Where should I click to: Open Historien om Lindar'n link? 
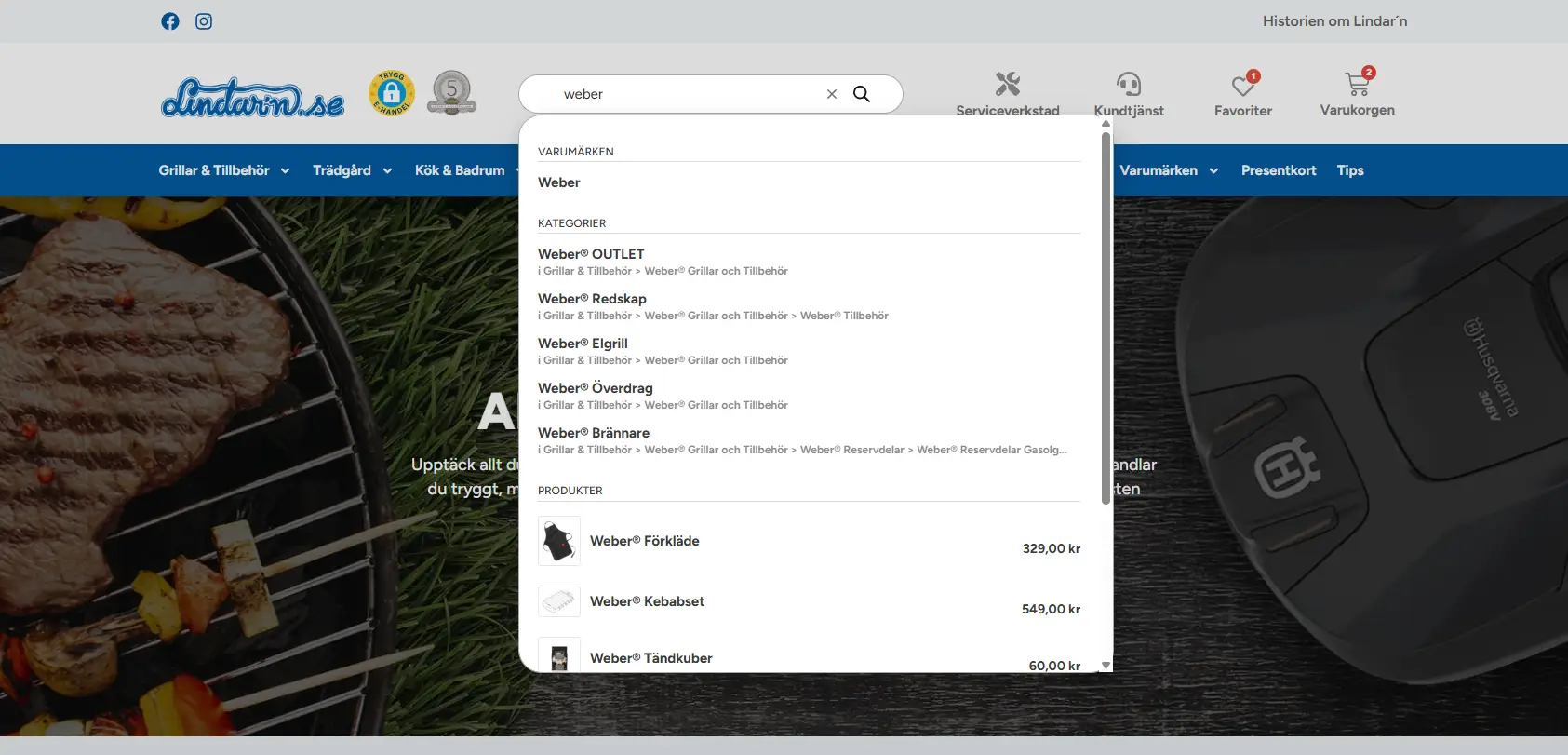pos(1334,21)
